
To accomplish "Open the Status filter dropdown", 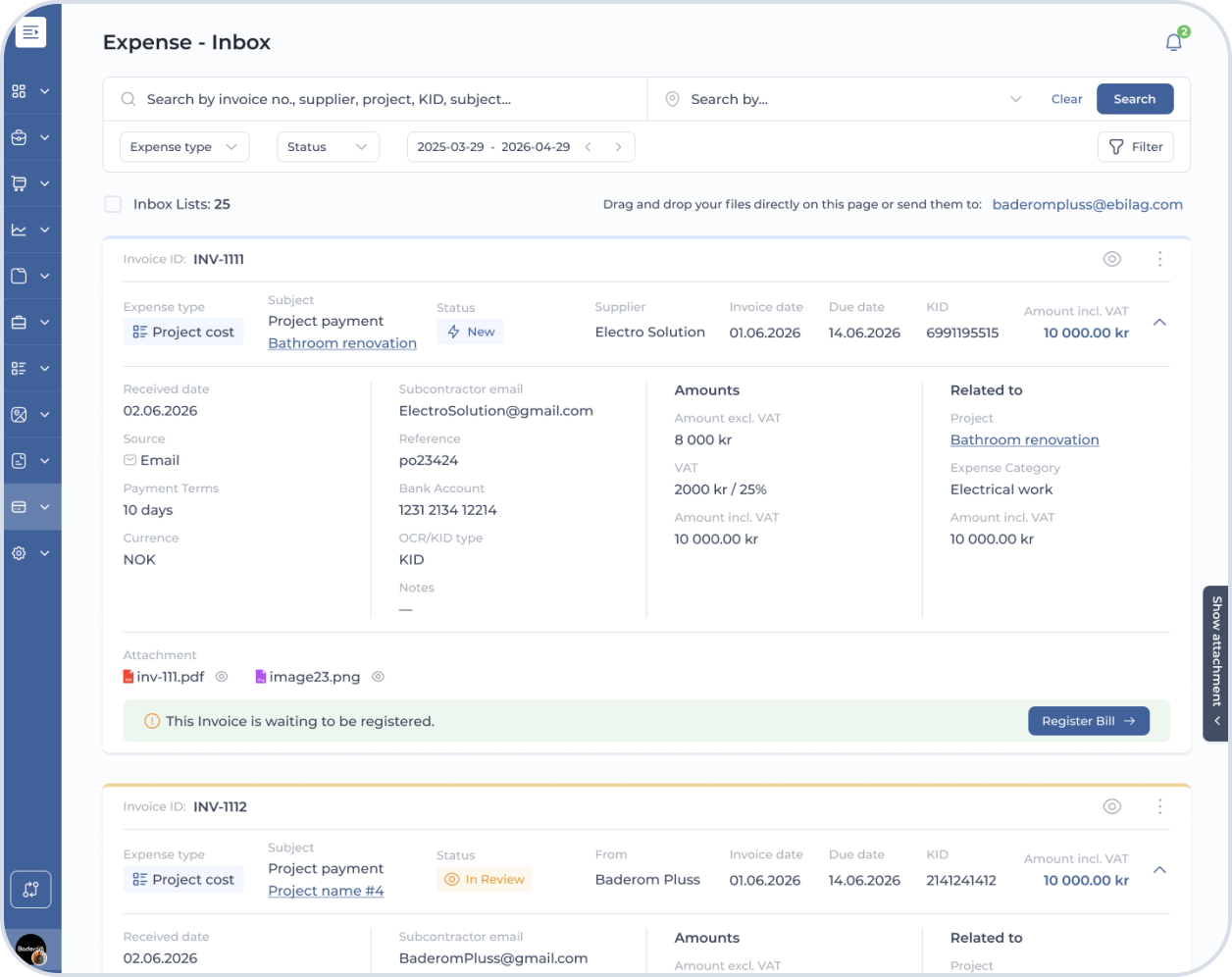I will (328, 147).
